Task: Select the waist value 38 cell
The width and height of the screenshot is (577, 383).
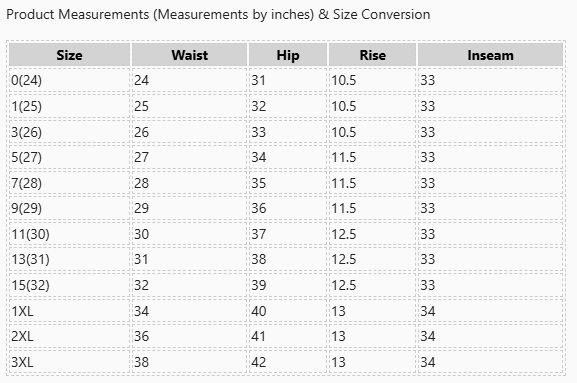Action: (x=190, y=362)
